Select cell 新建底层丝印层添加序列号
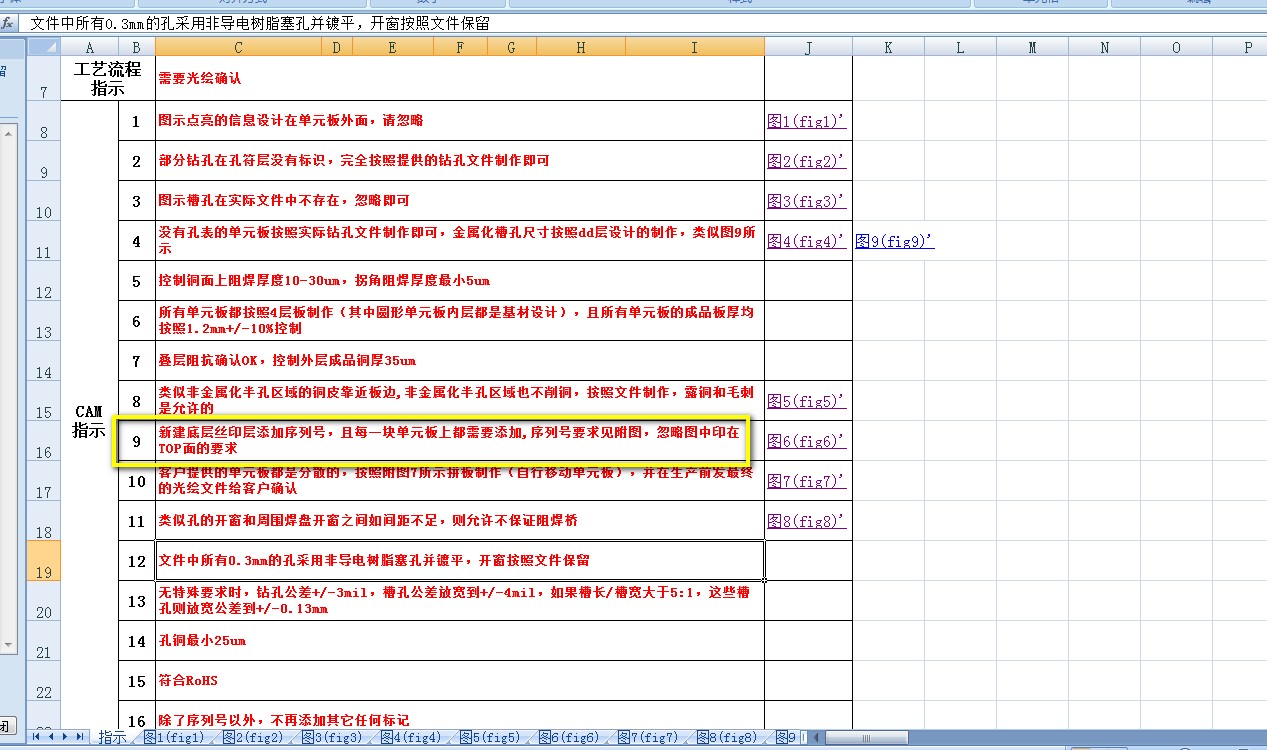1267x750 pixels. (x=460, y=441)
